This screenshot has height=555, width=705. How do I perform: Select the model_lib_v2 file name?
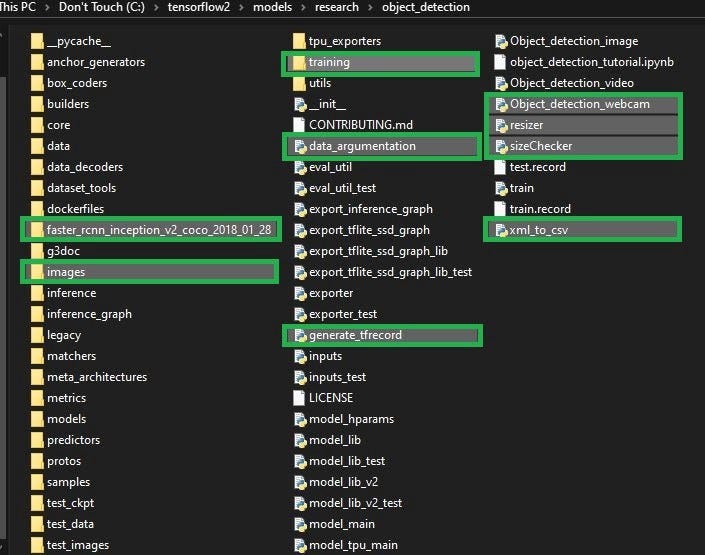point(344,482)
